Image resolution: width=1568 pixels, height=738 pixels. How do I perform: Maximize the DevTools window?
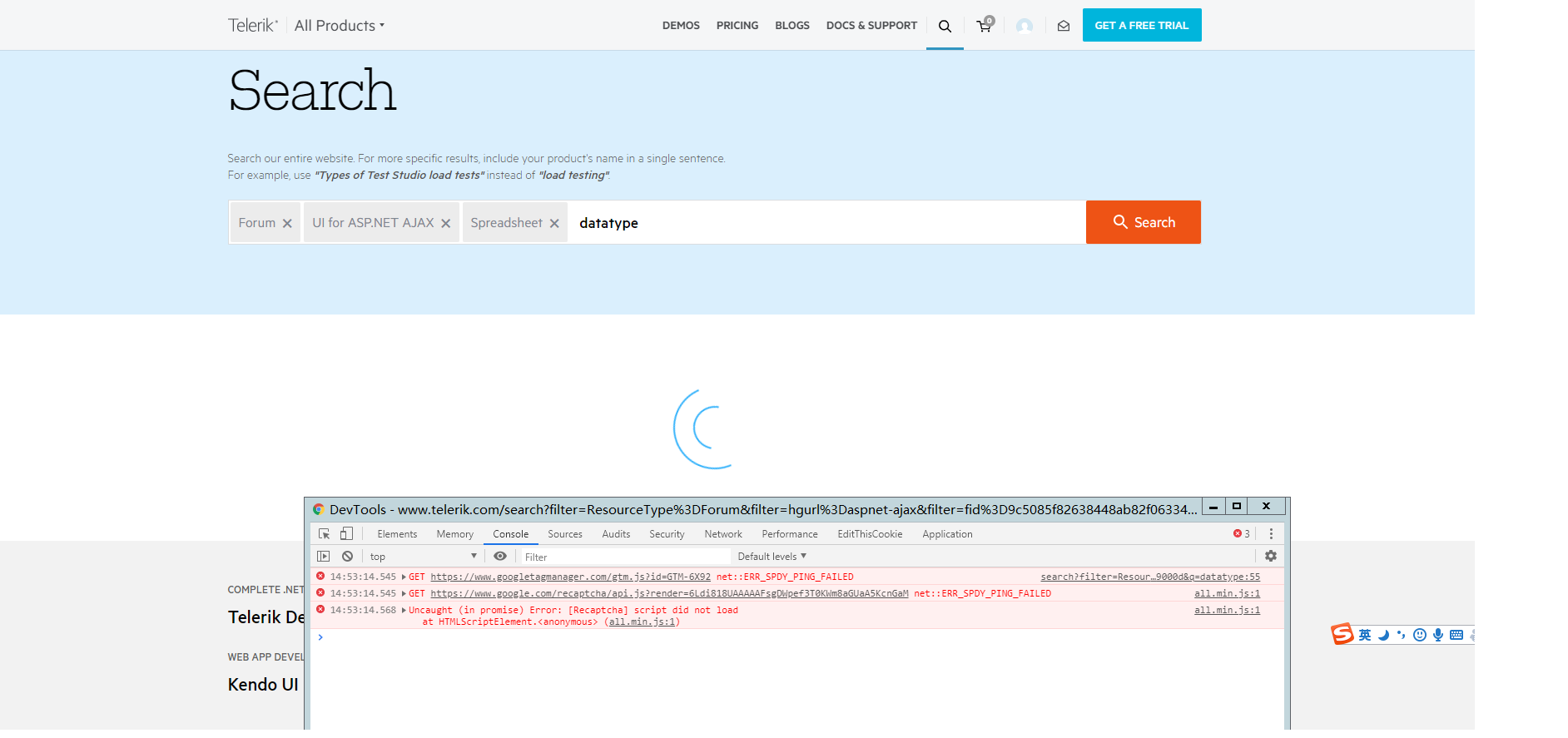(x=1237, y=507)
